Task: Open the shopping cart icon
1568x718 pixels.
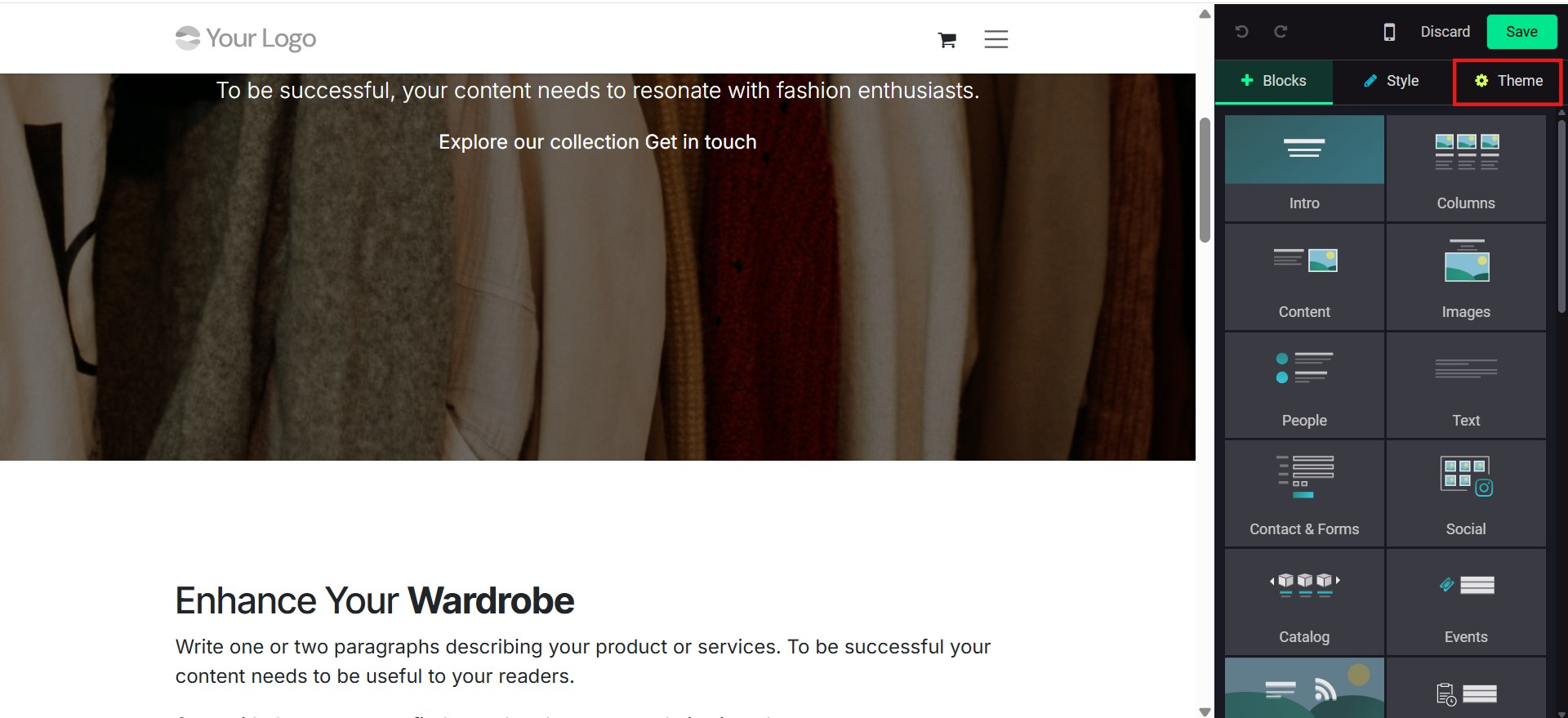Action: pos(947,40)
